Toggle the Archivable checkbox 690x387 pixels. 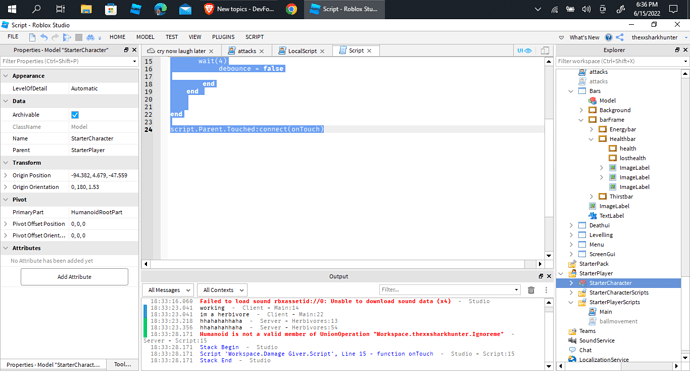pyautogui.click(x=75, y=115)
